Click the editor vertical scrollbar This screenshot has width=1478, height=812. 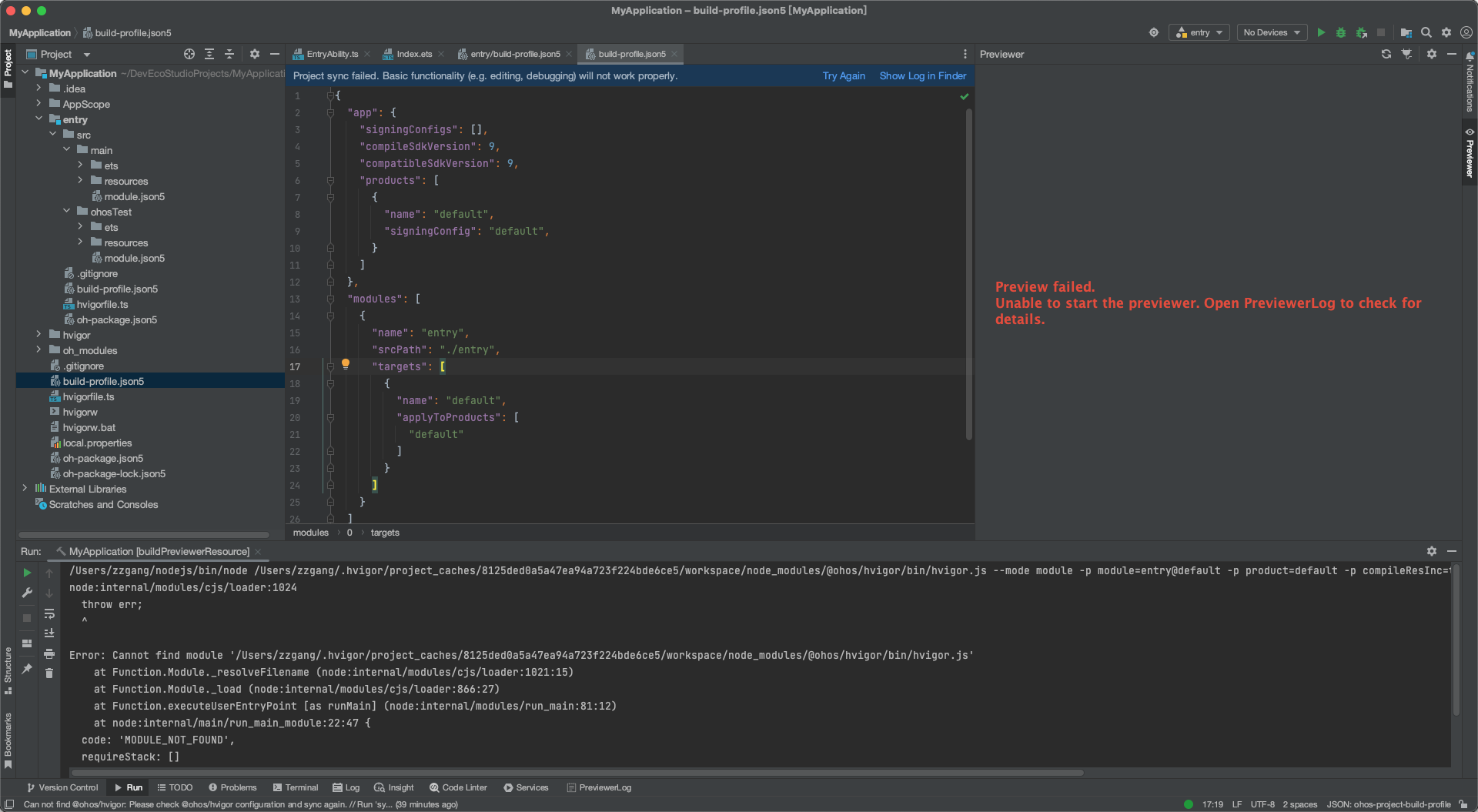[x=968, y=273]
